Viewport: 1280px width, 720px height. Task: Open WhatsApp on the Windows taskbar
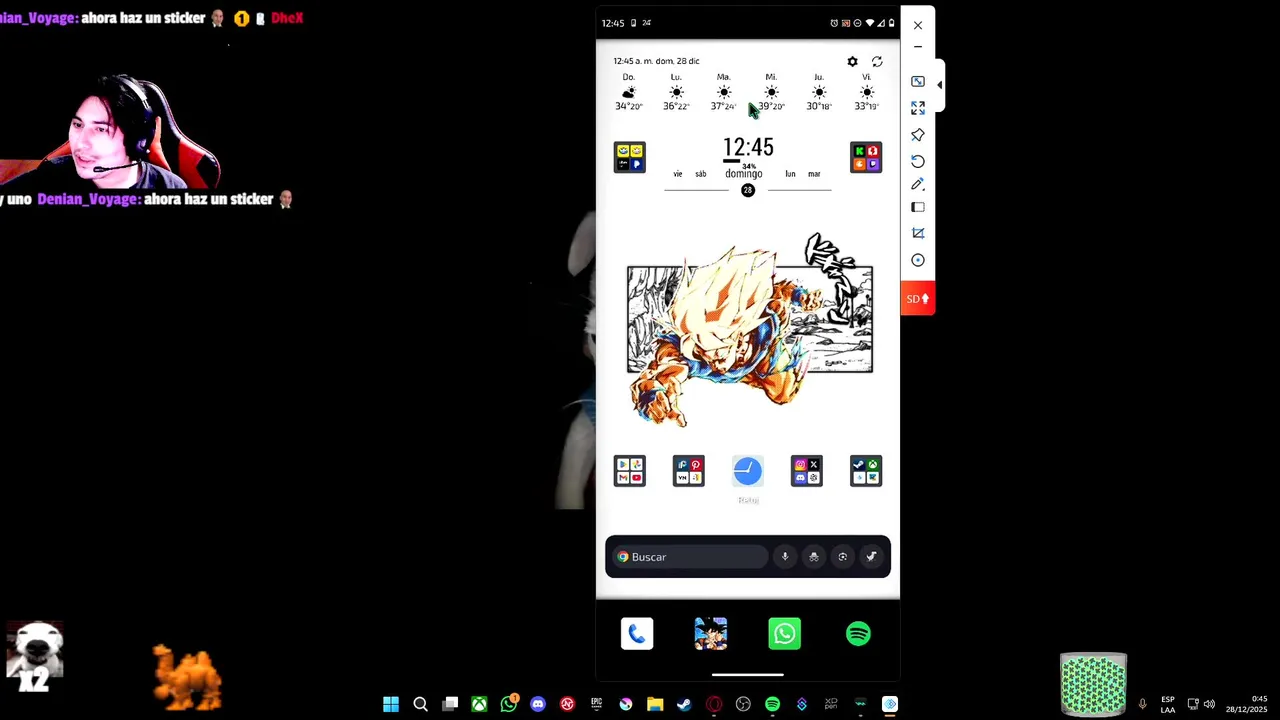coord(509,704)
